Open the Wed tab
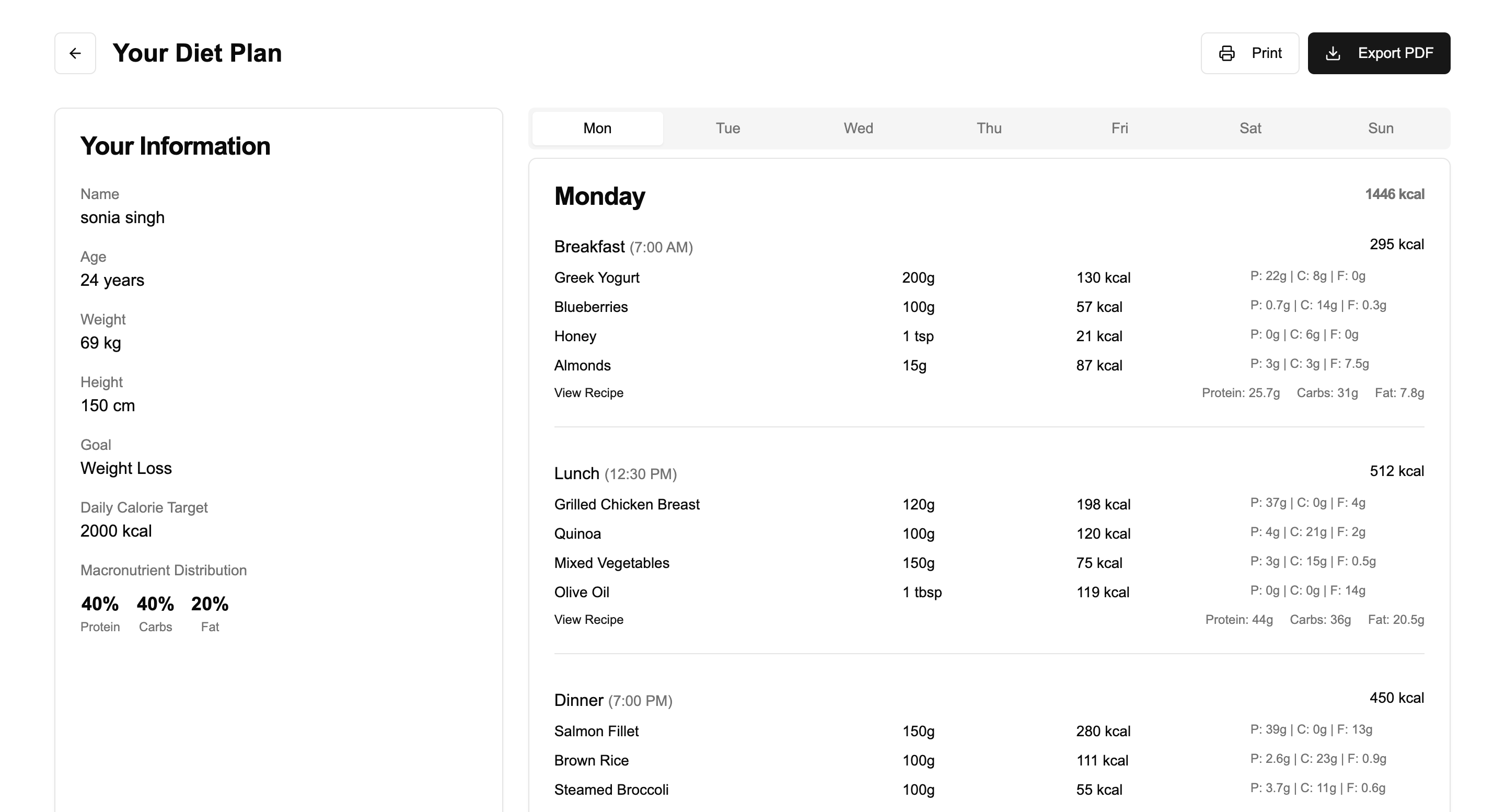This screenshot has width=1505, height=812. click(x=858, y=128)
